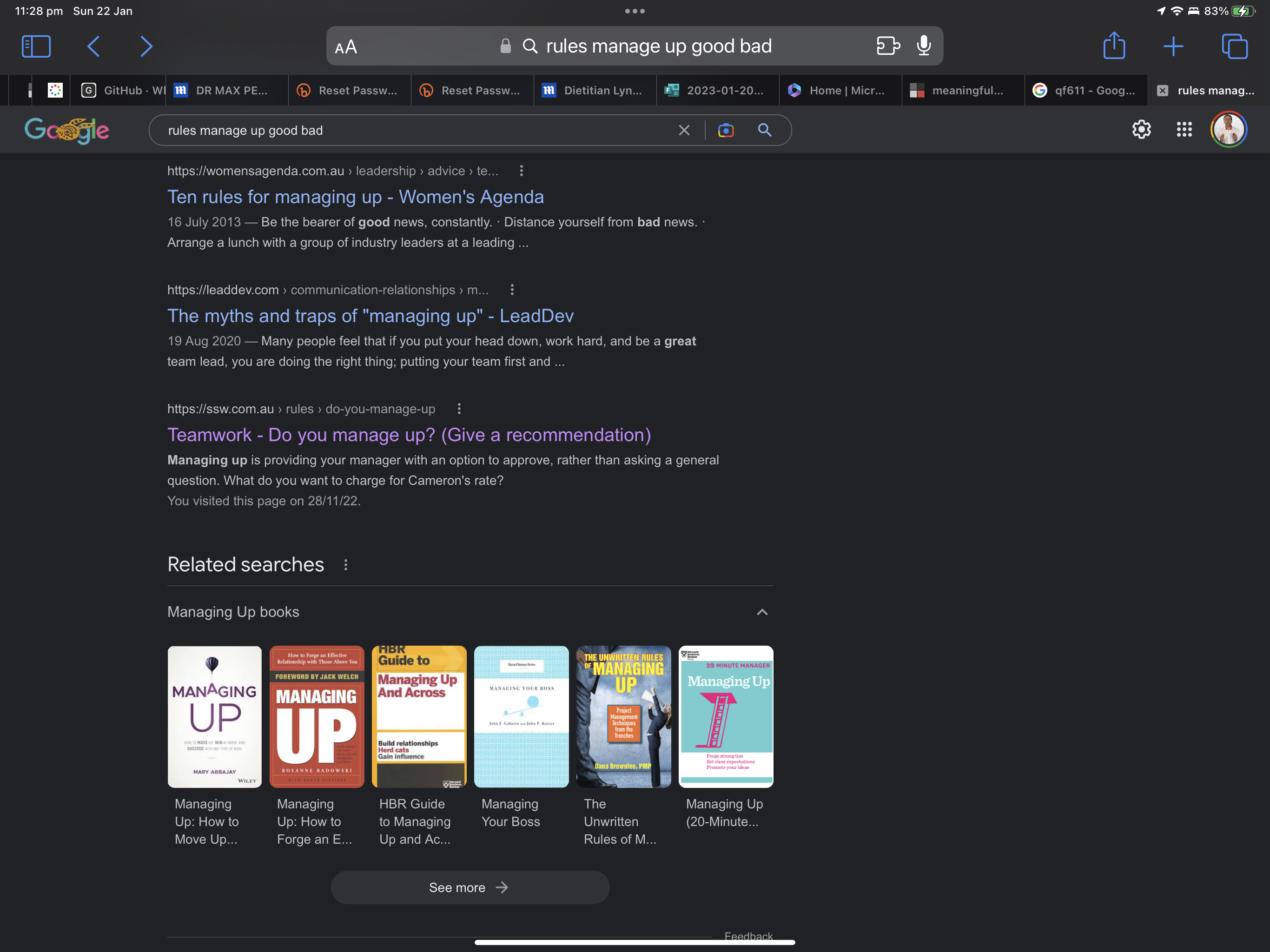
Task: Open more options for ssw.com.au result
Action: pos(459,409)
